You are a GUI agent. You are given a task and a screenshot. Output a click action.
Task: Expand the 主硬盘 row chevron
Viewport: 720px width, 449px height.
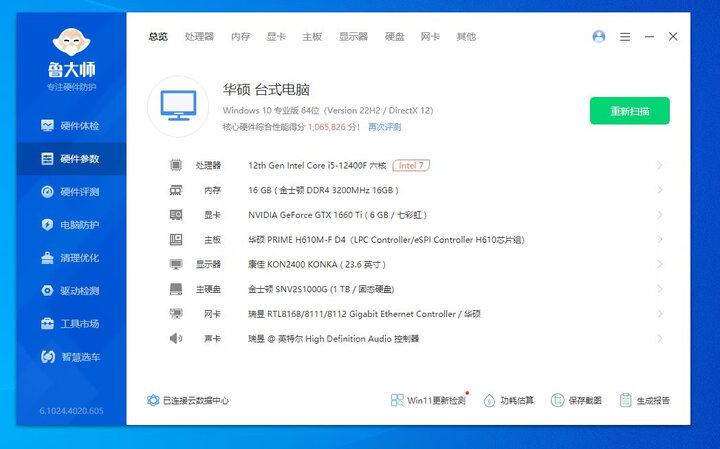pyautogui.click(x=660, y=289)
